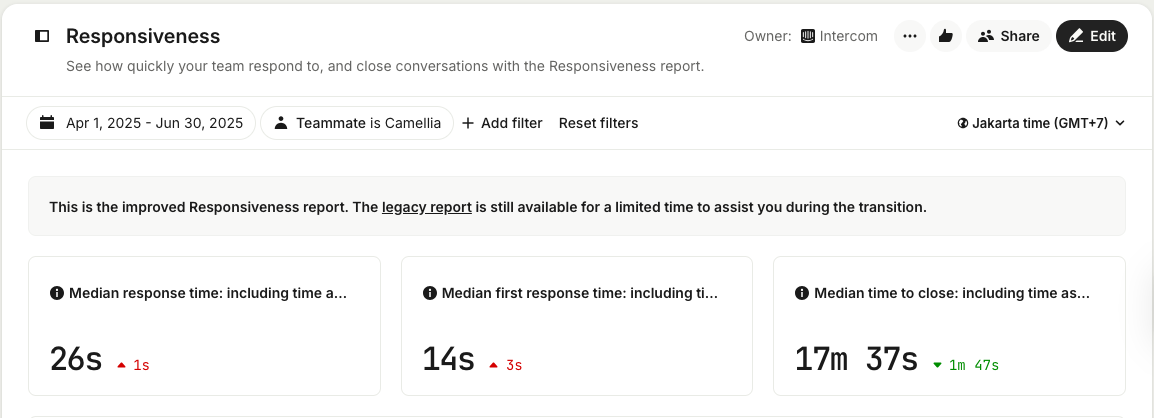Open the three-dot more options menu
The height and width of the screenshot is (418, 1154).
tap(909, 36)
